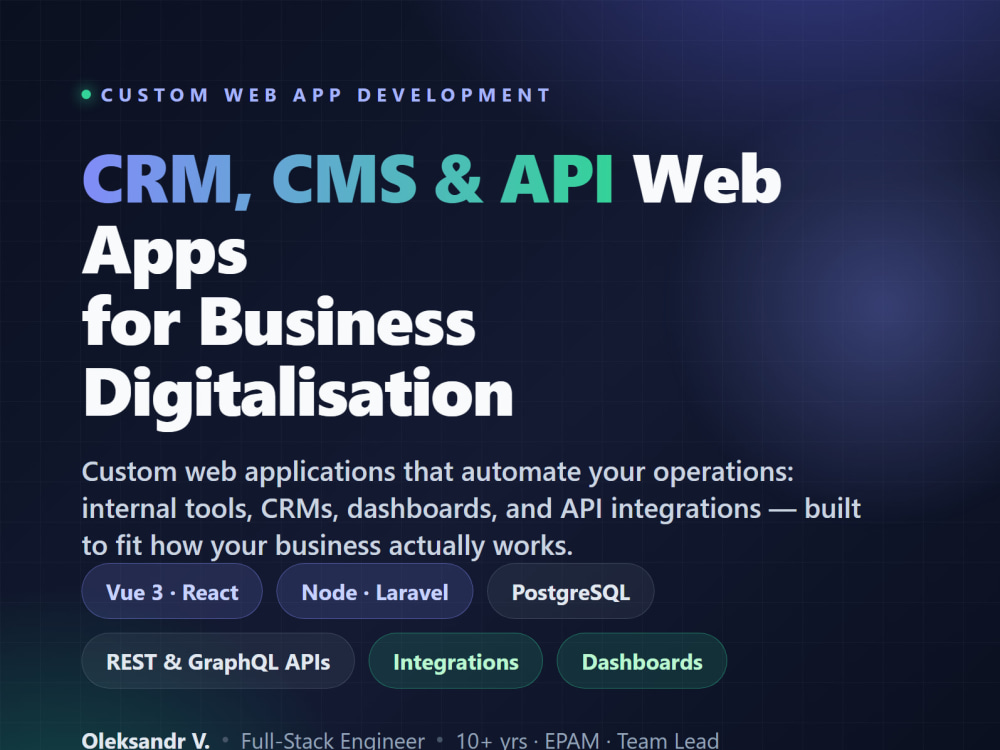
Task: Click the heading line "for Business"
Action: (x=279, y=322)
